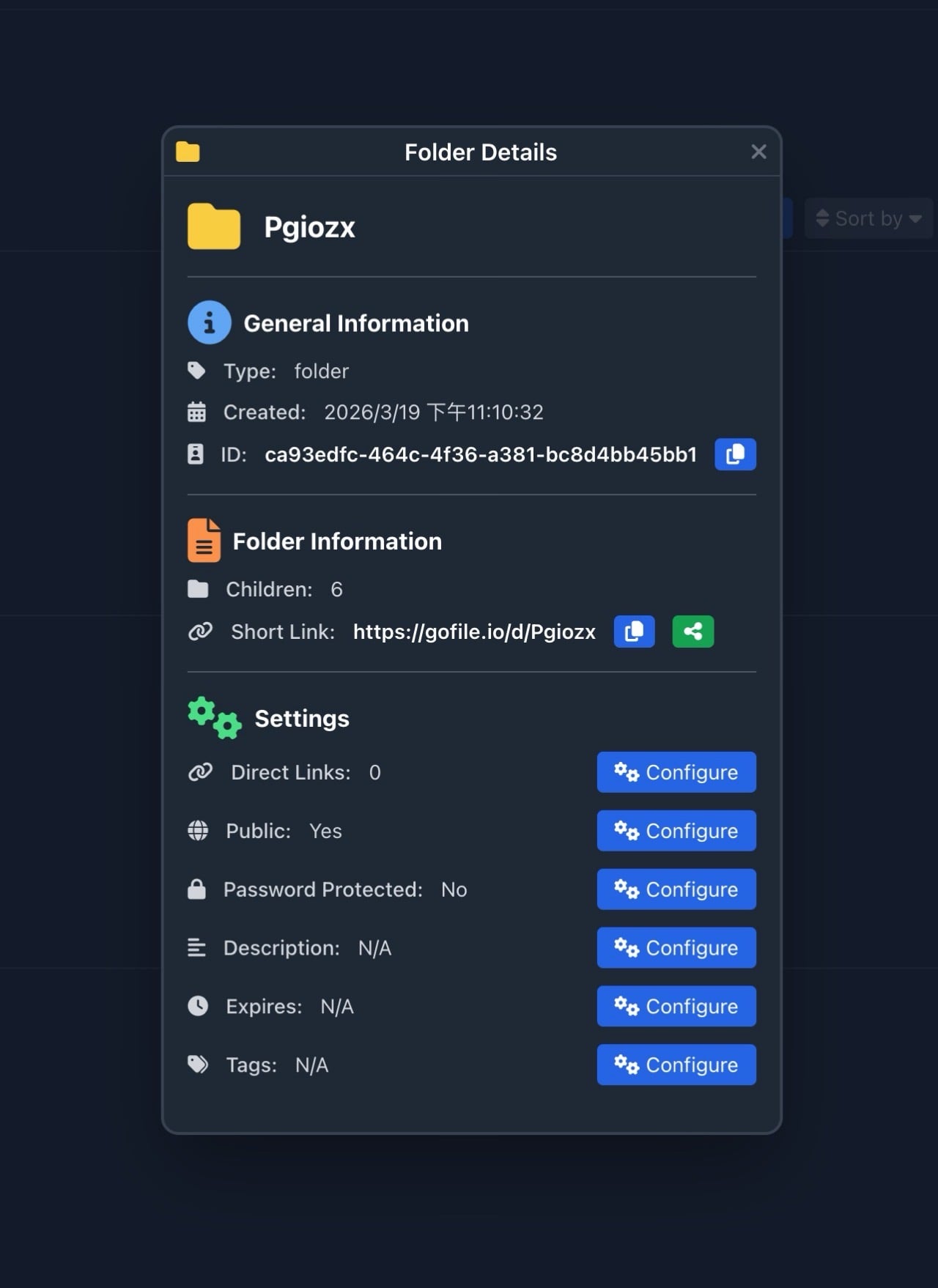Viewport: 938px width, 1288px height.
Task: Click the green share link icon
Action: [693, 632]
